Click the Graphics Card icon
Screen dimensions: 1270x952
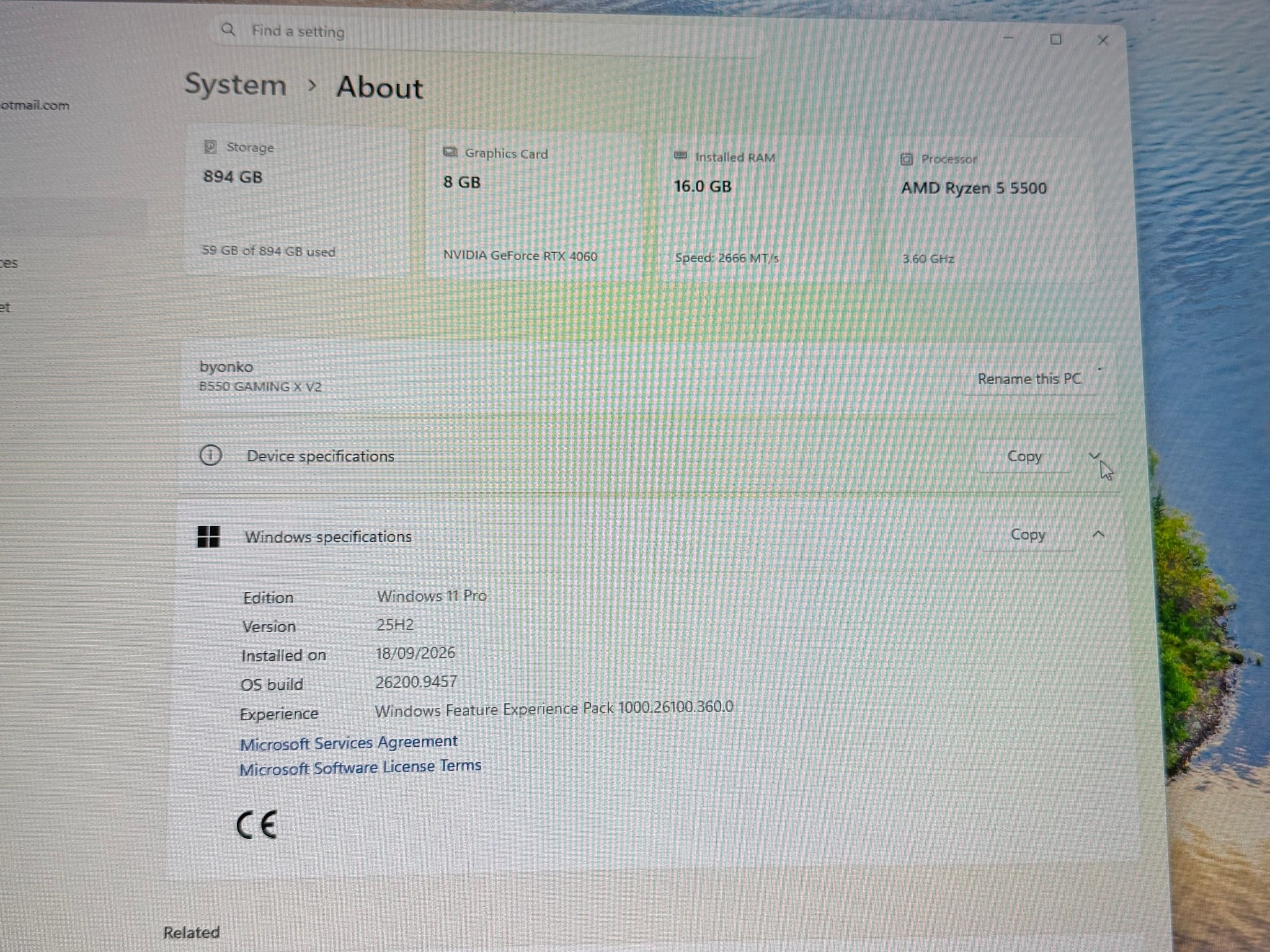pos(450,152)
